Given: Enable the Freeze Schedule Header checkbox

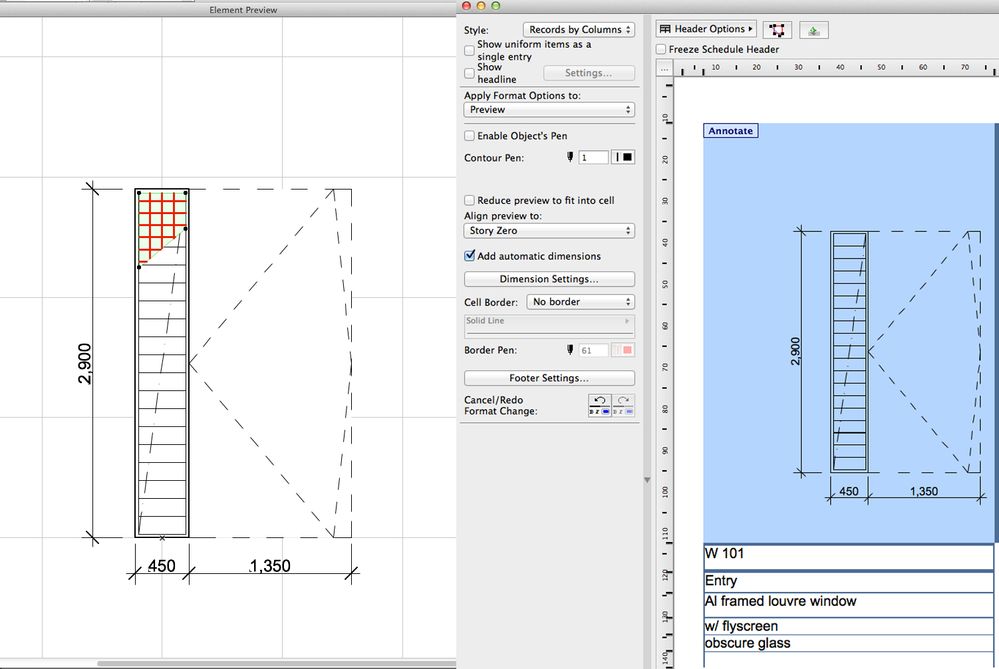Looking at the screenshot, I should 662,49.
